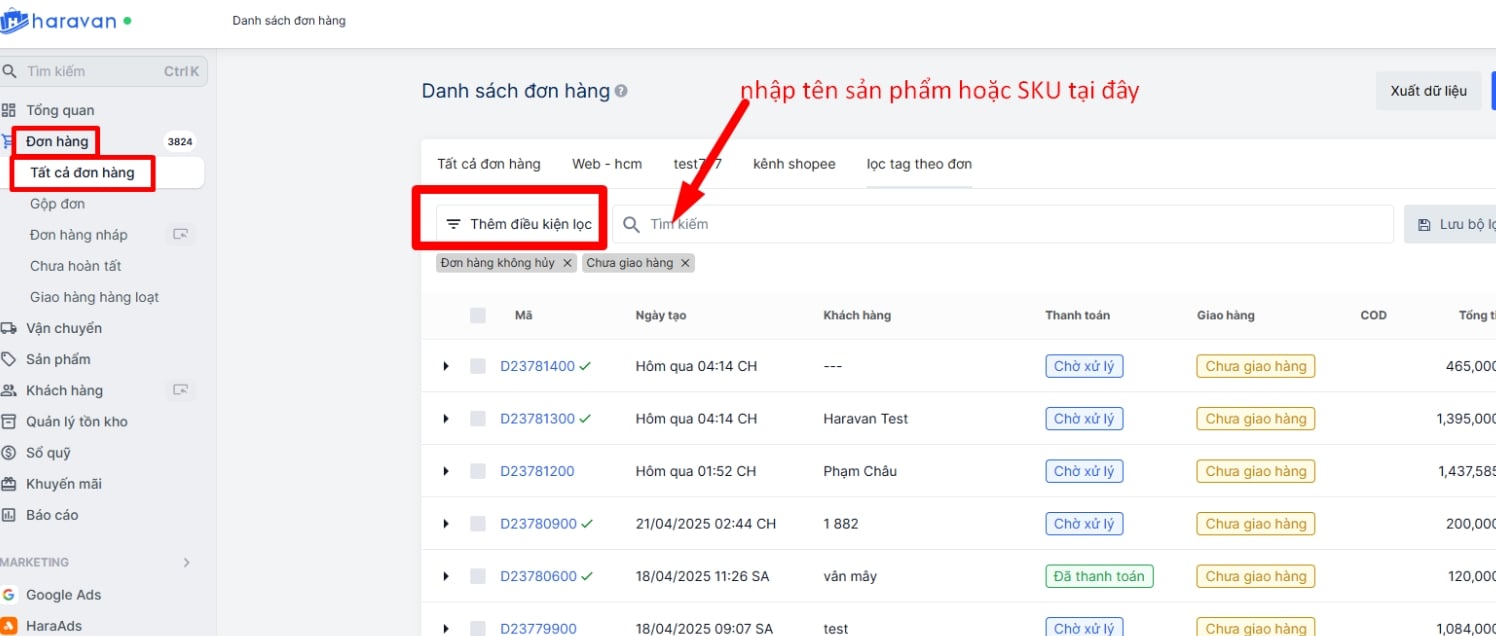Expand order row D23780900 details
This screenshot has width=1496, height=636.
[x=446, y=524]
